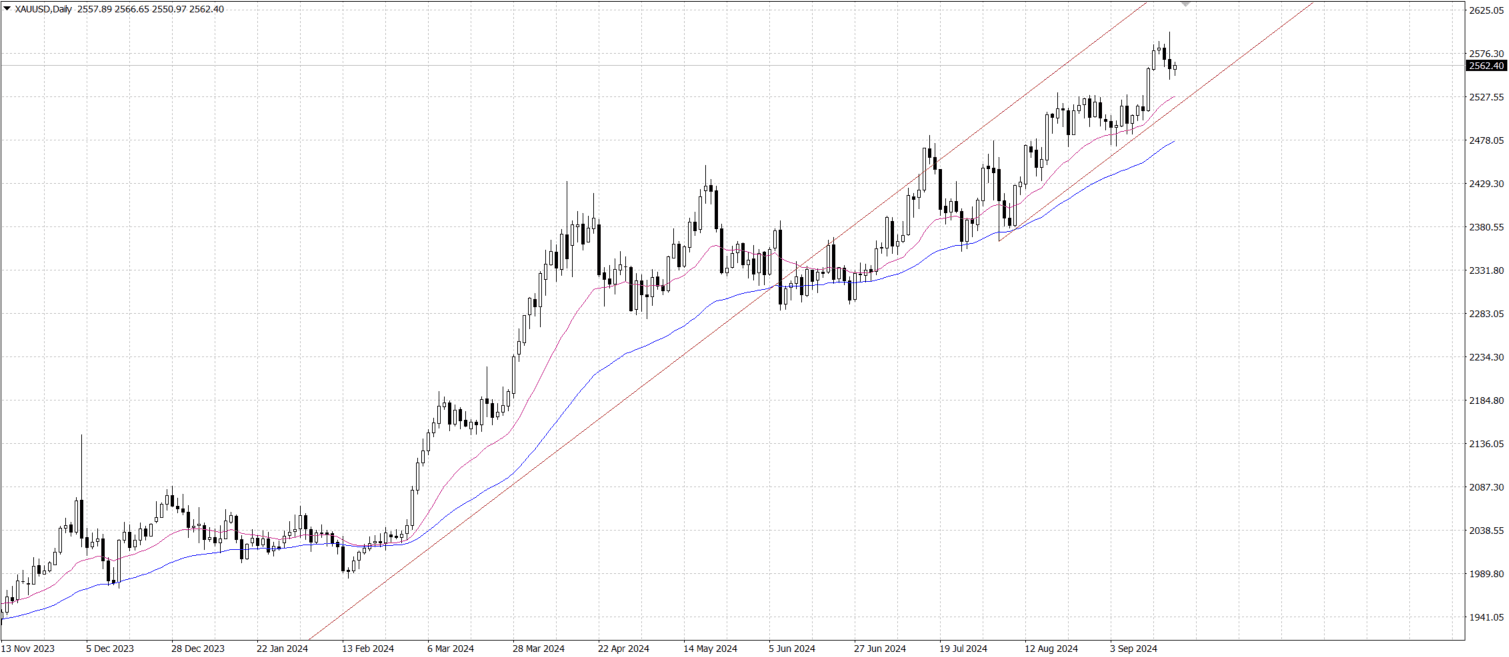Click the 13 Nov 2023 date label
The image size is (1509, 657).
(28, 649)
